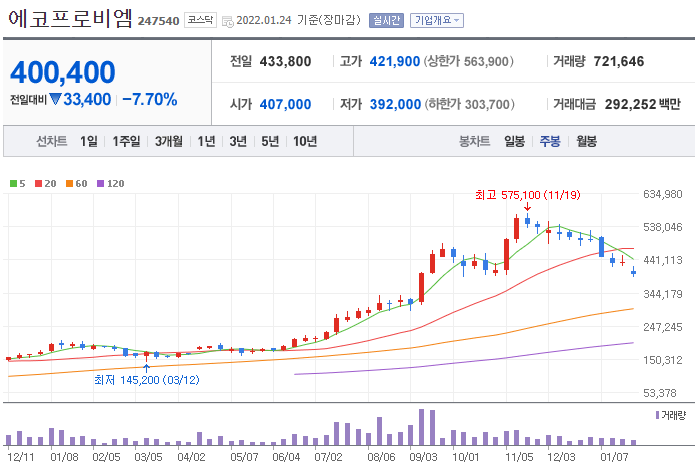This screenshot has height=474, width=695.
Task: Click the 최고 575,100 (11/19) marker
Action: (527, 195)
